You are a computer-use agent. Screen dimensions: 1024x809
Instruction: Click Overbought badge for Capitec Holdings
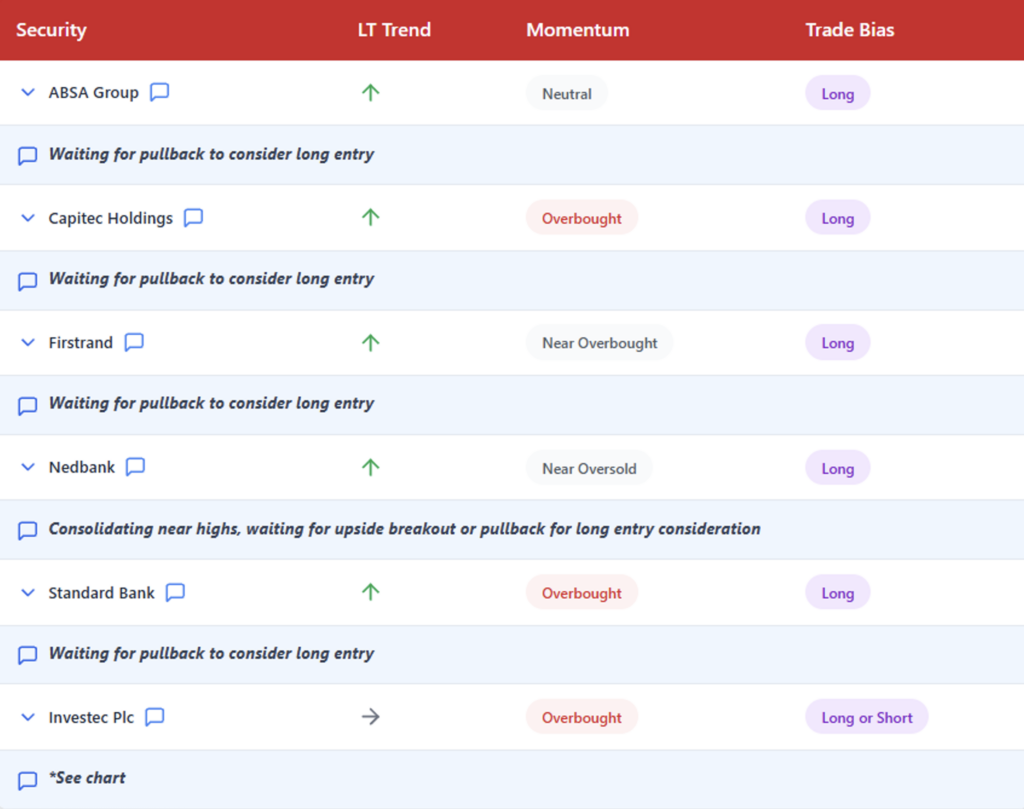(x=582, y=218)
